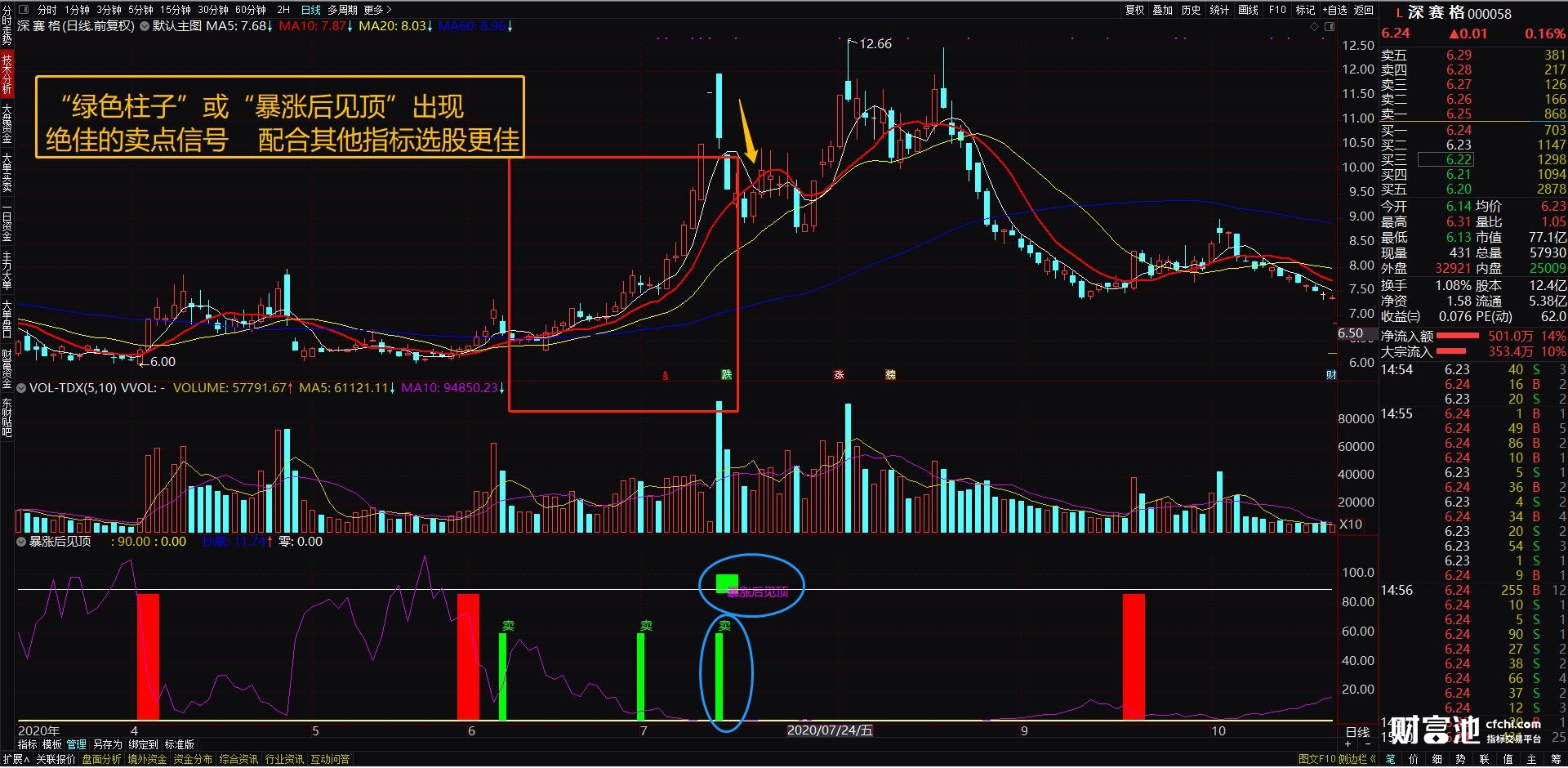Viewport: 1568px width, 768px height.
Task: Click the 标准版 option
Action: [180, 745]
